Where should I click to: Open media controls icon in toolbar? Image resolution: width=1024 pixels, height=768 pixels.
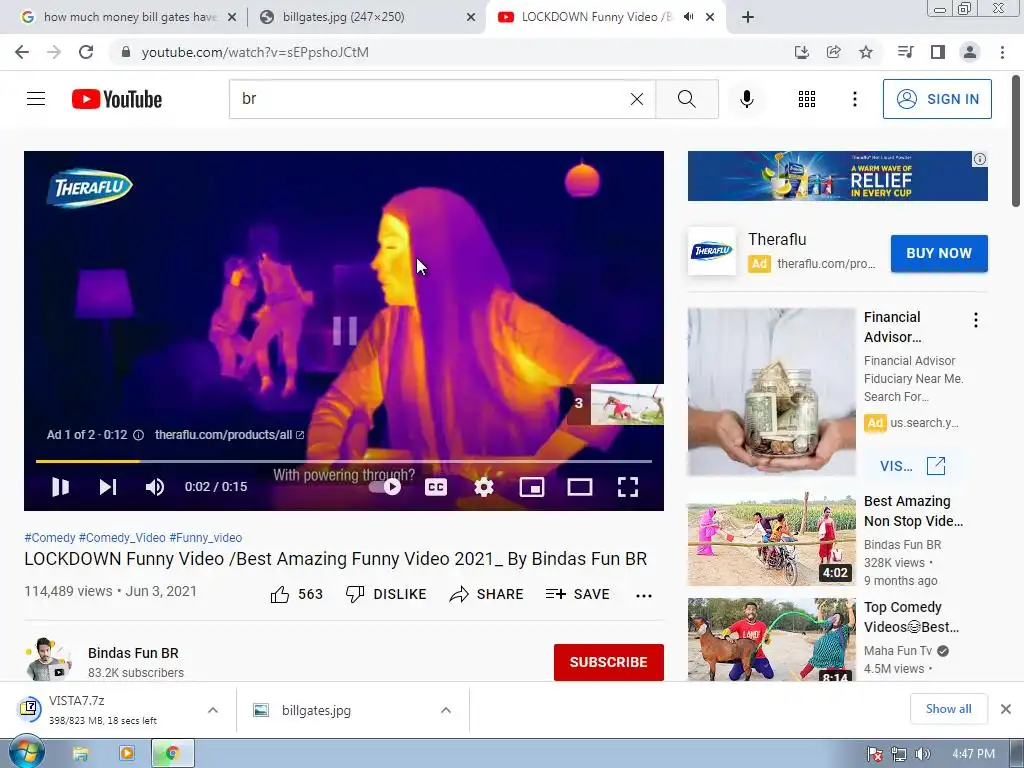905,52
